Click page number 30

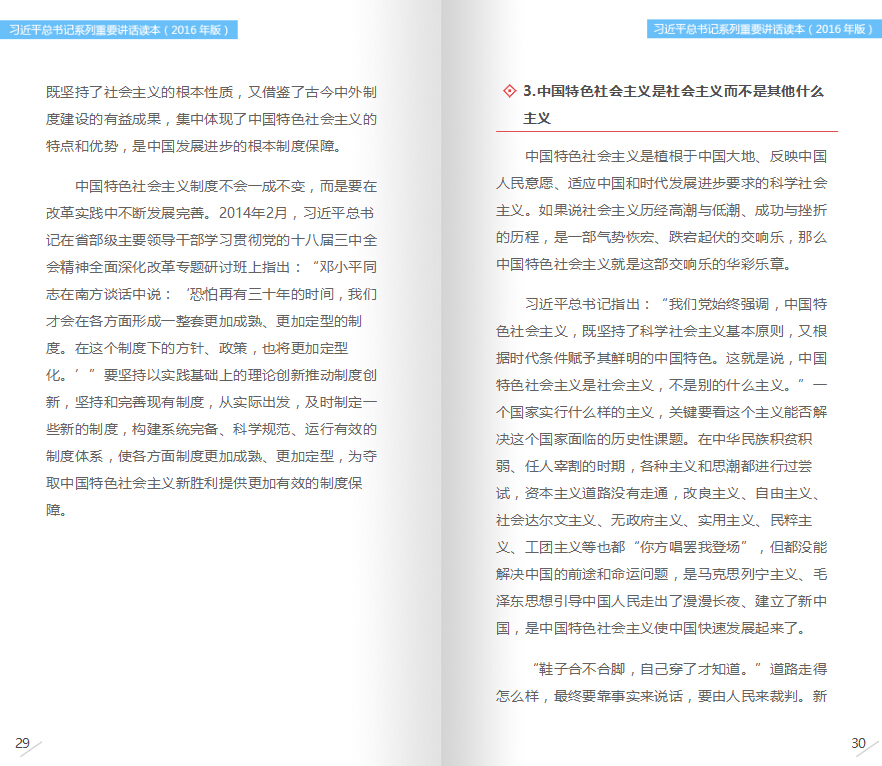pyautogui.click(x=858, y=743)
